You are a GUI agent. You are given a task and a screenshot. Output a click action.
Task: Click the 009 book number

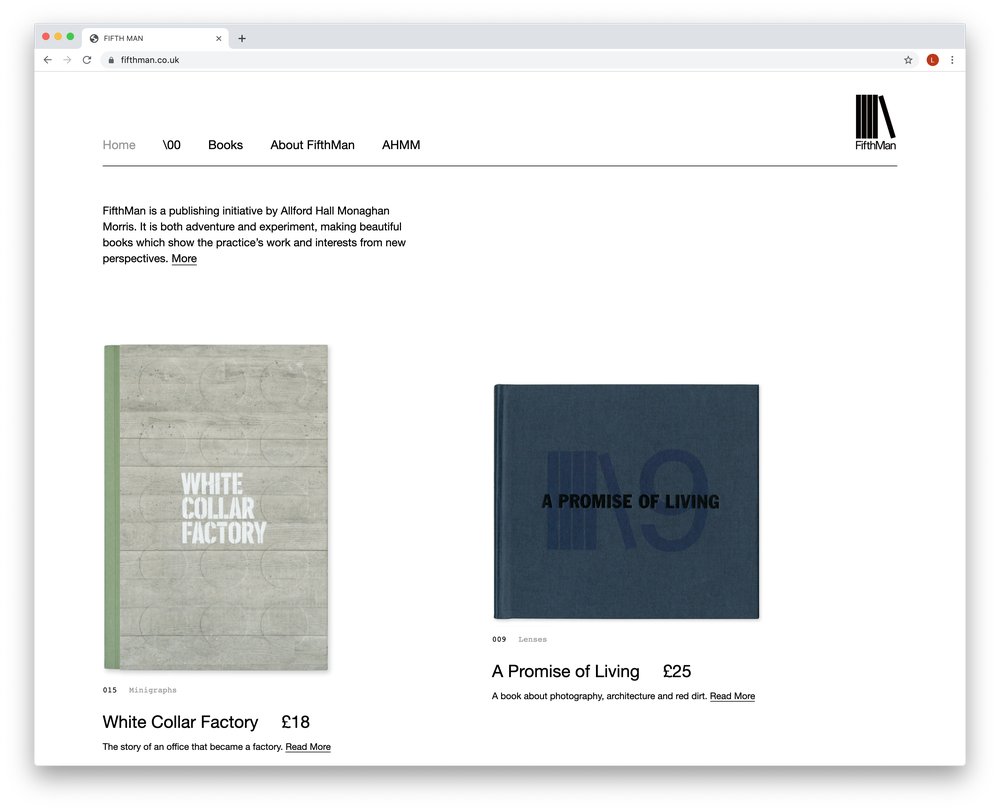499,639
